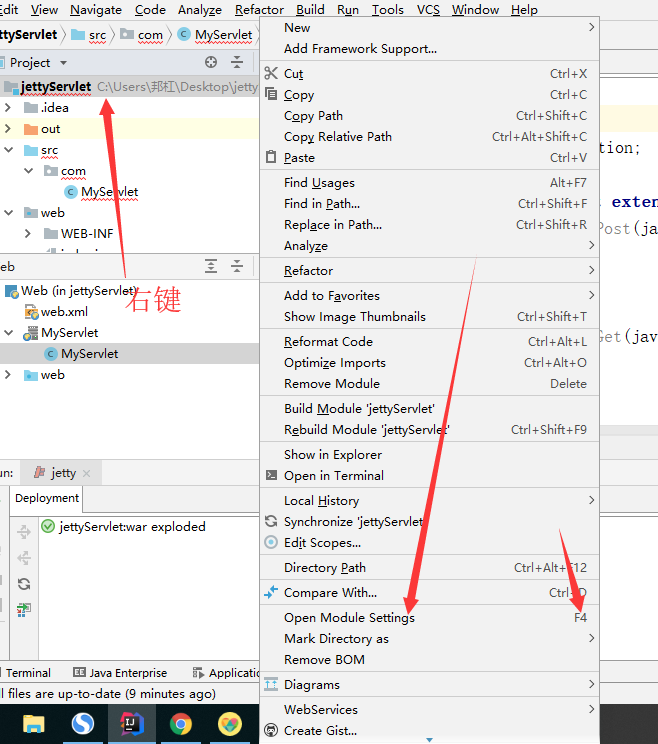The width and height of the screenshot is (658, 744).
Task: Choose Build Module 'jettyServlet'
Action: tap(429, 408)
